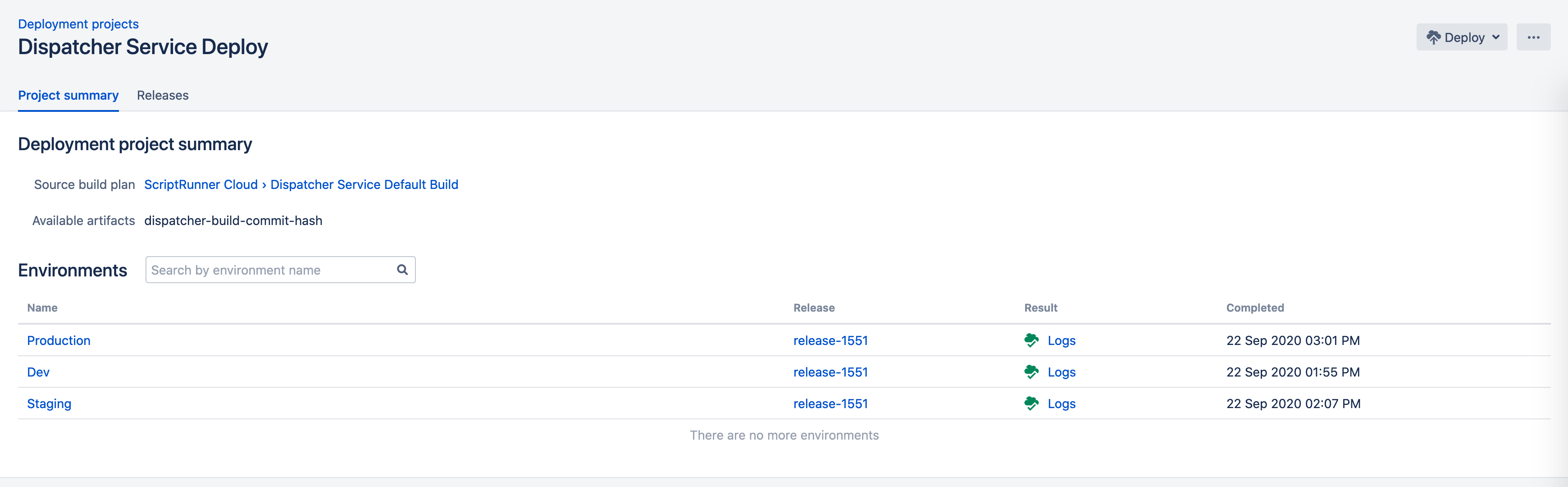Switch to the Releases tab
Screen dimensions: 1568x487
pos(163,95)
